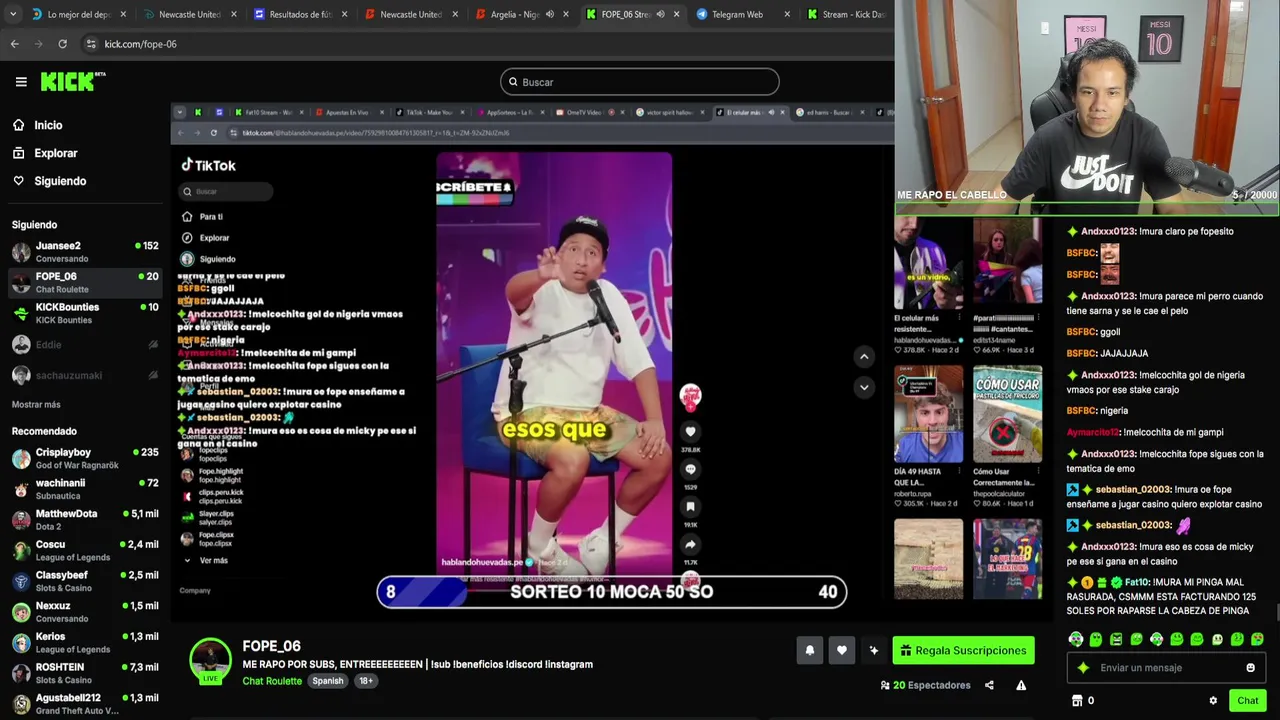This screenshot has width=1280, height=720.
Task: Click the 20 Espectadores count
Action: [932, 685]
